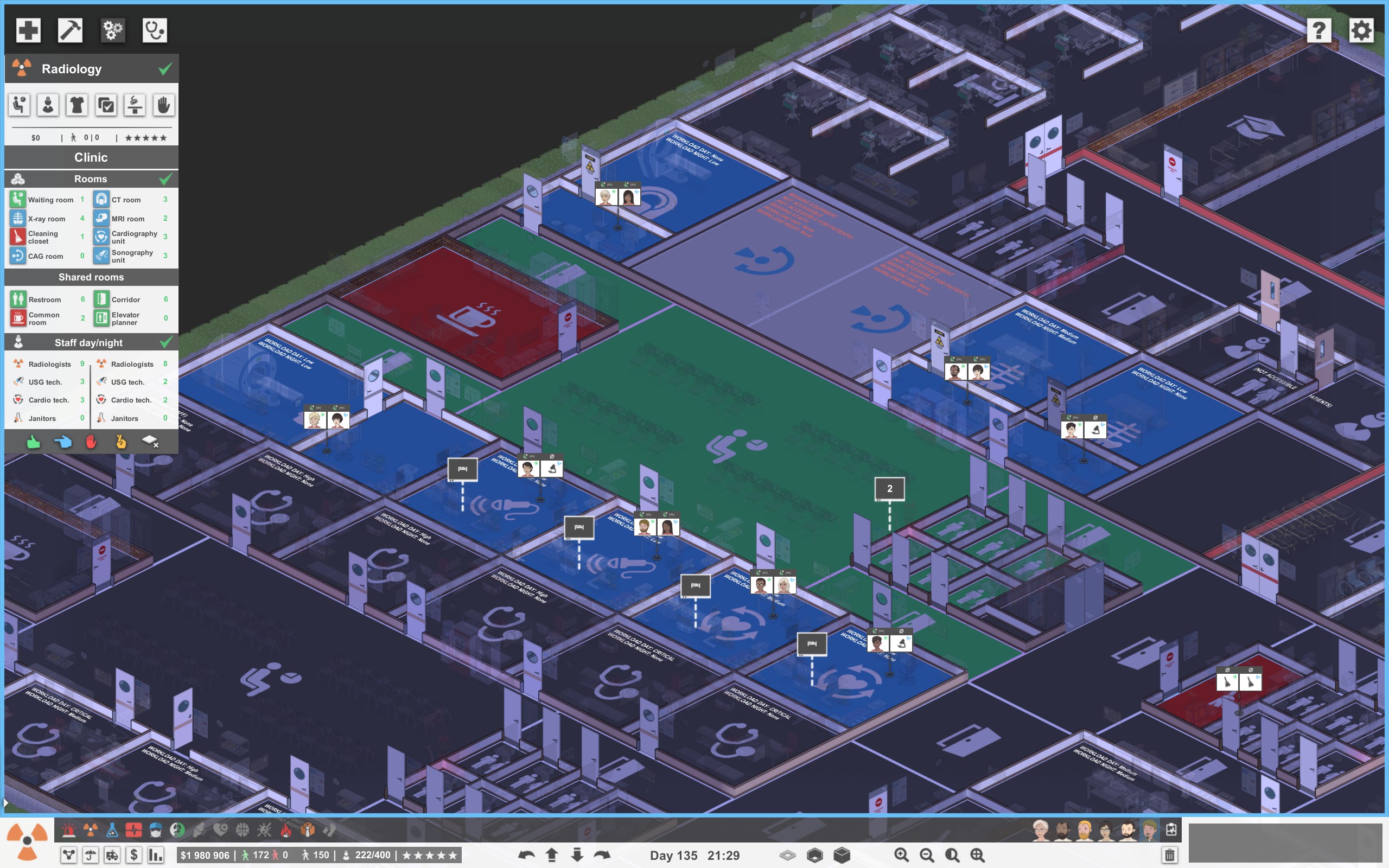Switch to the Emergency department icon

click(x=69, y=829)
